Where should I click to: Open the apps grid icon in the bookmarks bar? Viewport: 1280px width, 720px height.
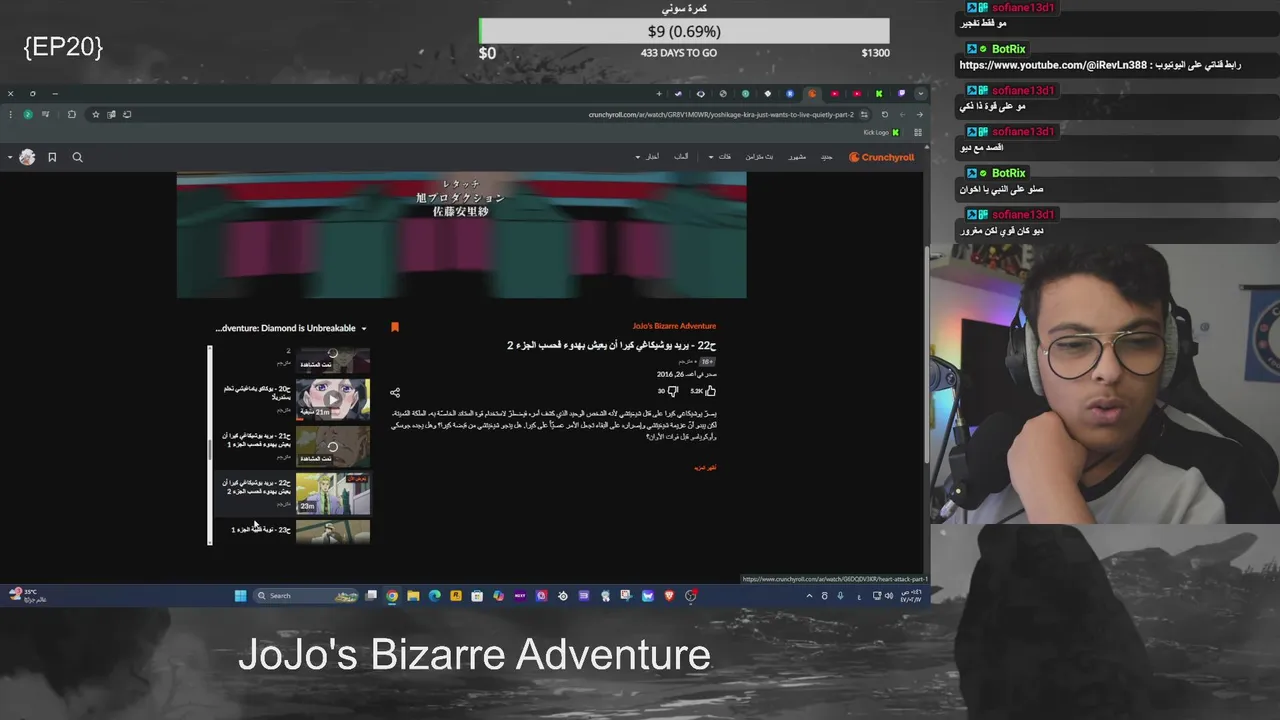pos(918,132)
